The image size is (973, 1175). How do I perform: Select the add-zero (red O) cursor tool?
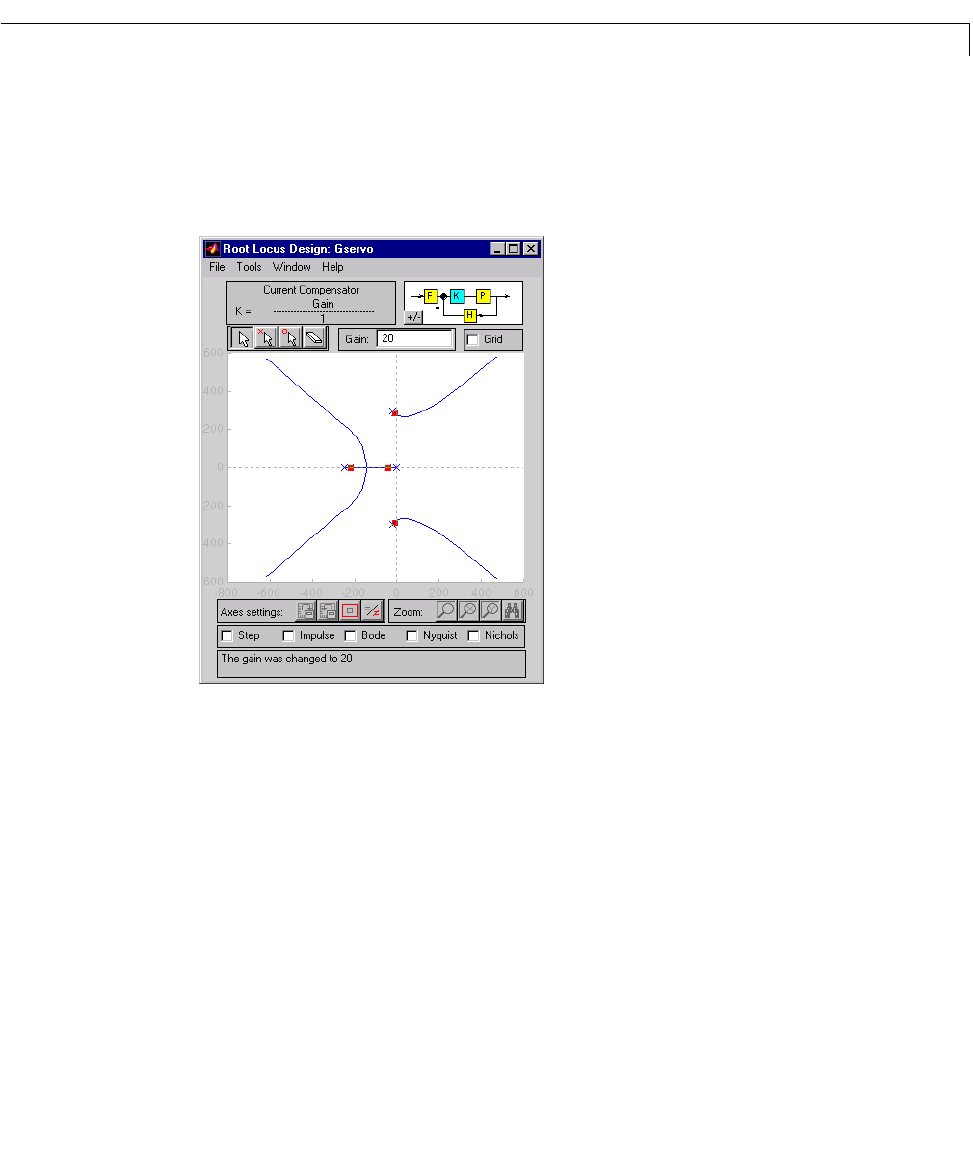290,339
